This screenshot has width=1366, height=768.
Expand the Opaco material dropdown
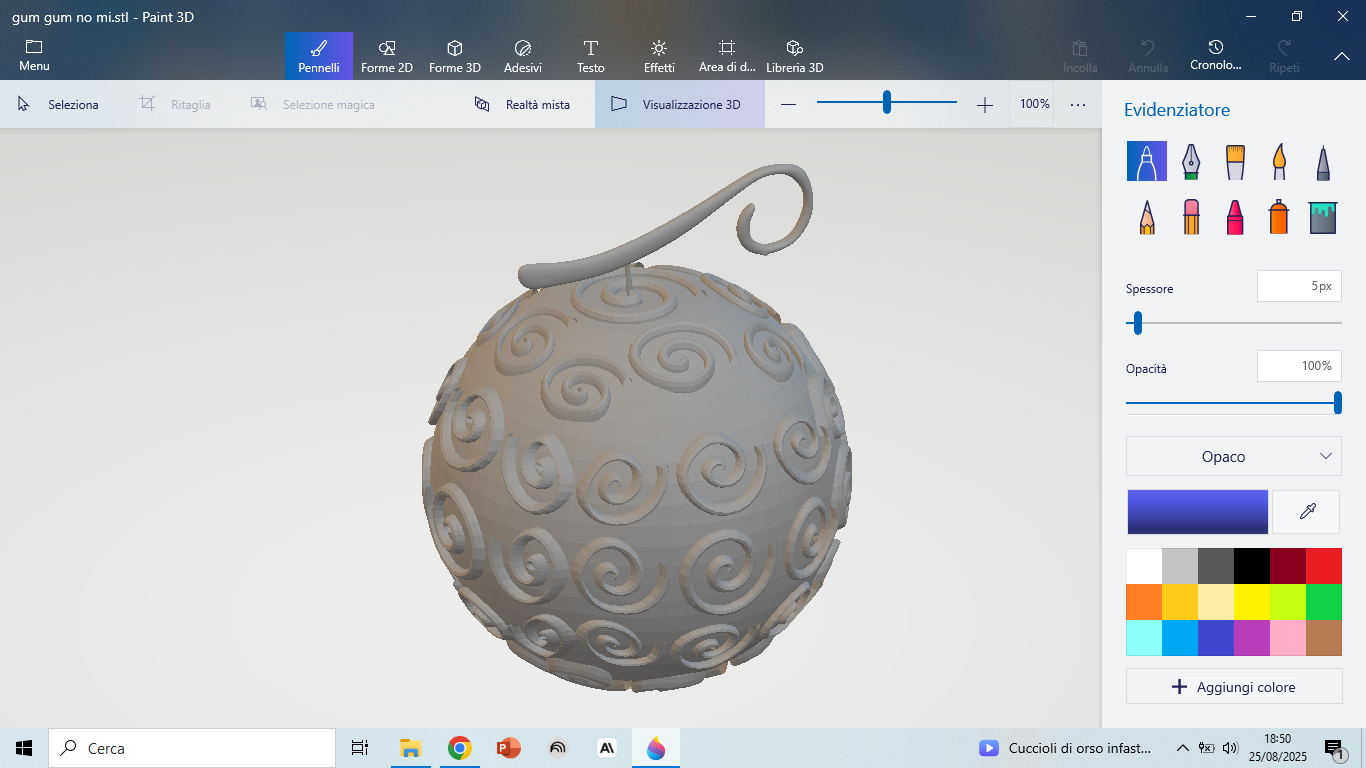(1234, 456)
